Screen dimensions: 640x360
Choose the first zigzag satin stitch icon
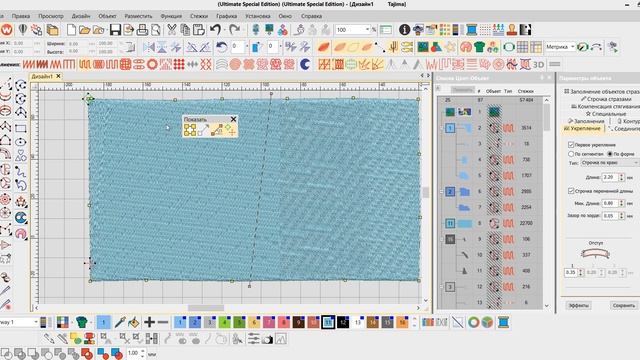(29, 64)
